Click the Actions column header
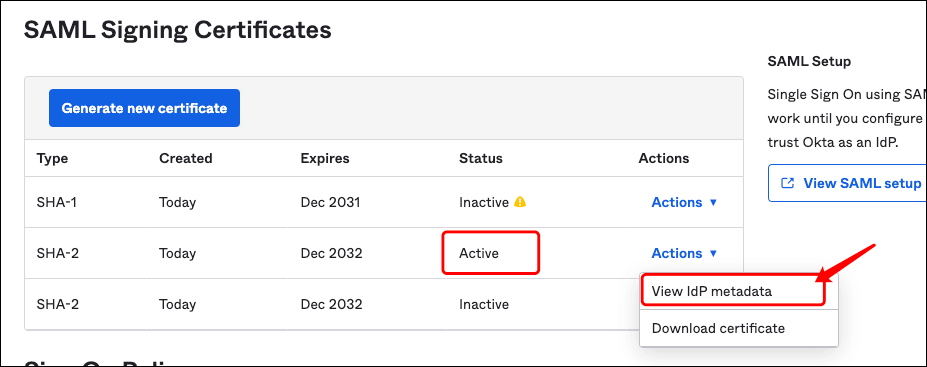 point(664,158)
